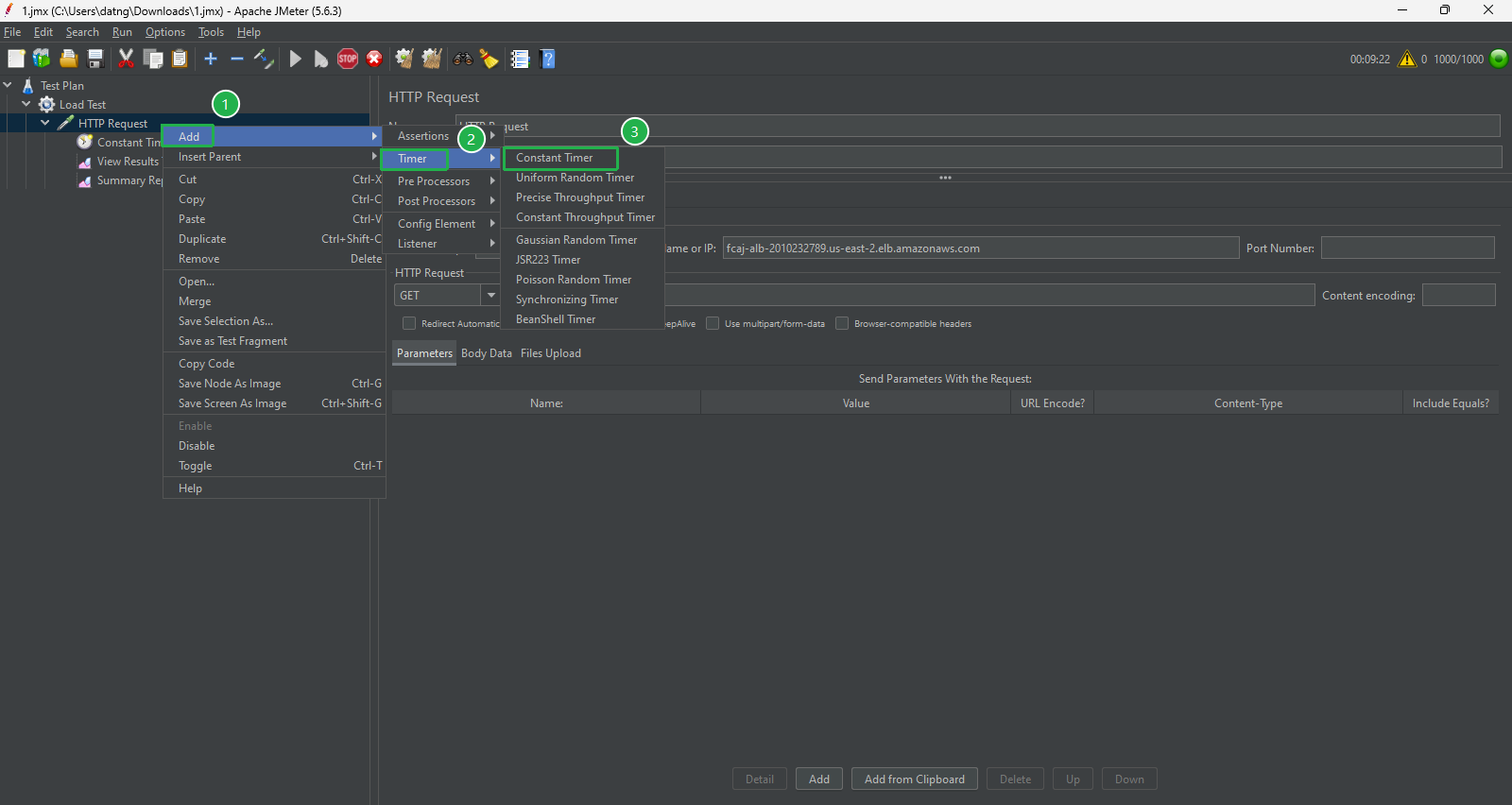Click the Open file folder icon
This screenshot has height=805, width=1512.
click(68, 59)
